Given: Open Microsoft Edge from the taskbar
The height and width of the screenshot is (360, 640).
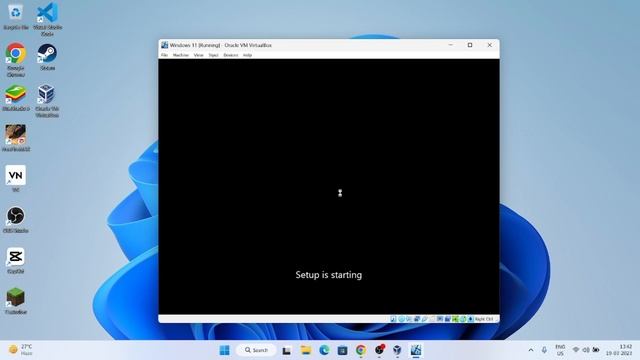Looking at the screenshot, I should [x=324, y=350].
